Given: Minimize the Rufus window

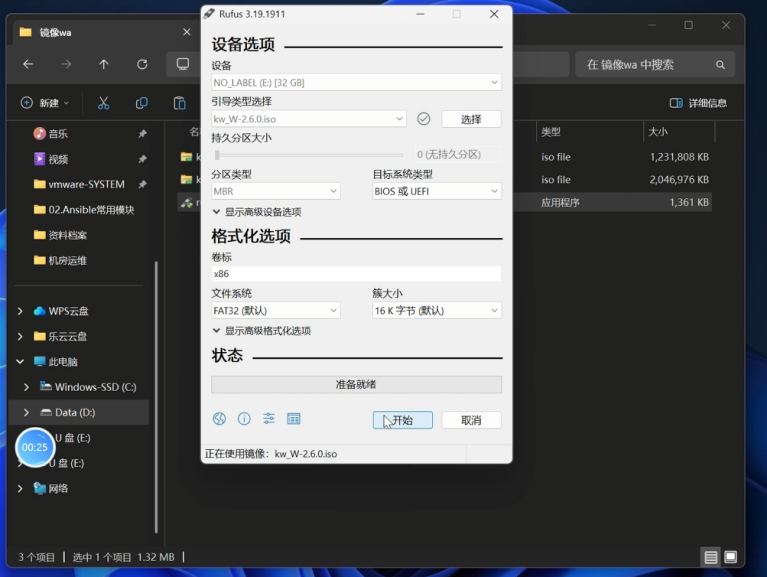Looking at the screenshot, I should click(x=420, y=14).
